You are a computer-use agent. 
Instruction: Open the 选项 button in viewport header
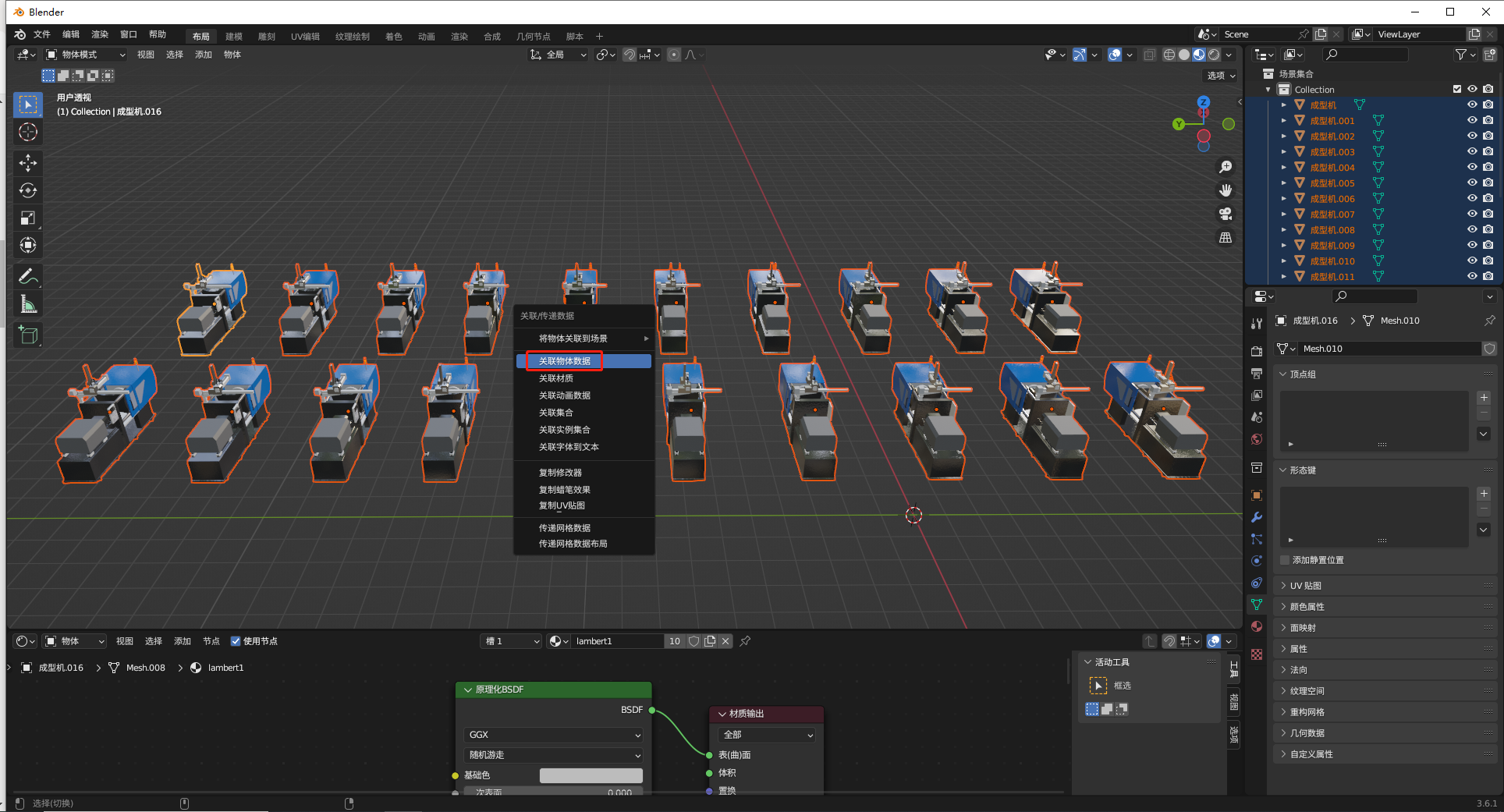click(1221, 76)
